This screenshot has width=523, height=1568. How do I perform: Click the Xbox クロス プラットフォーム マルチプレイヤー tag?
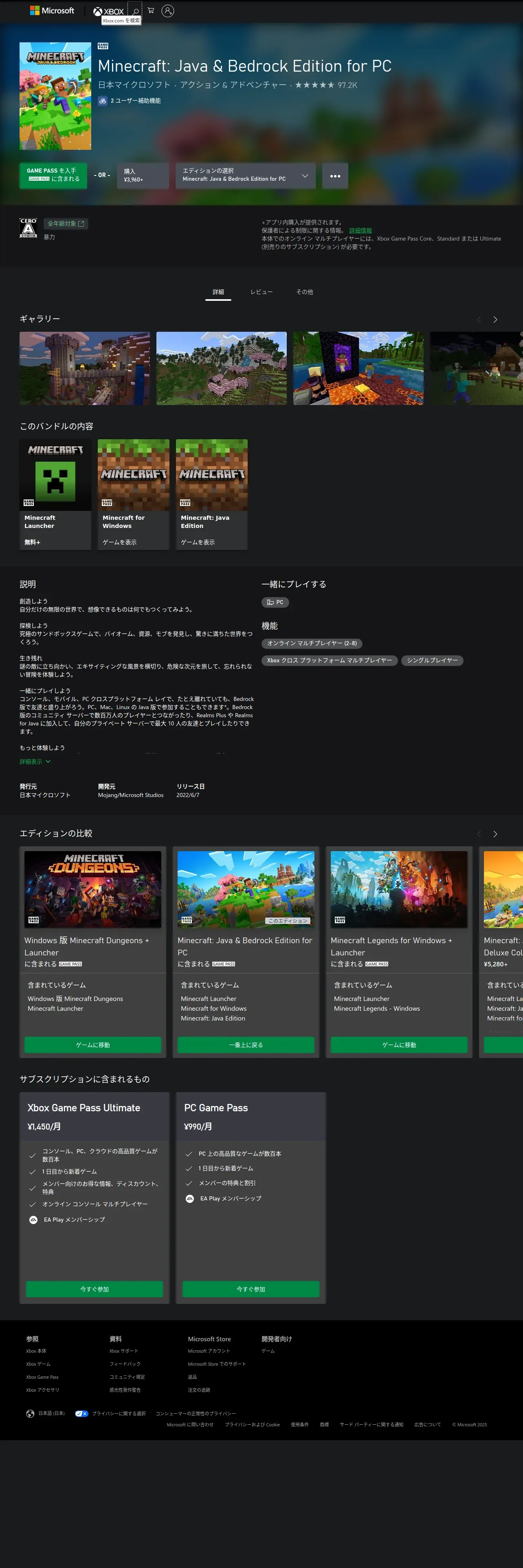(330, 660)
